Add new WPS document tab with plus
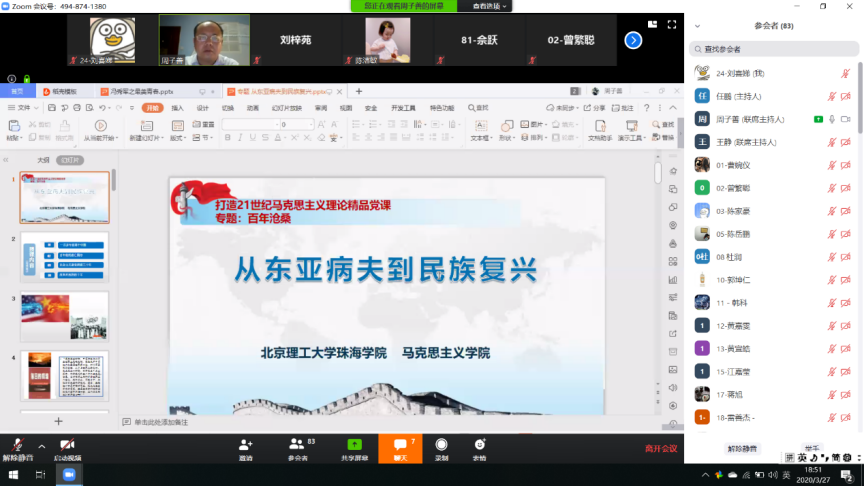This screenshot has height=486, width=864. click(x=359, y=91)
